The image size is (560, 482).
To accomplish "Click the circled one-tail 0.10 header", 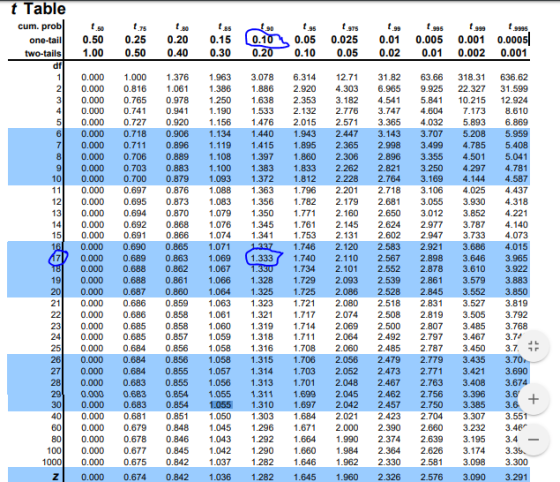I will pyautogui.click(x=263, y=40).
